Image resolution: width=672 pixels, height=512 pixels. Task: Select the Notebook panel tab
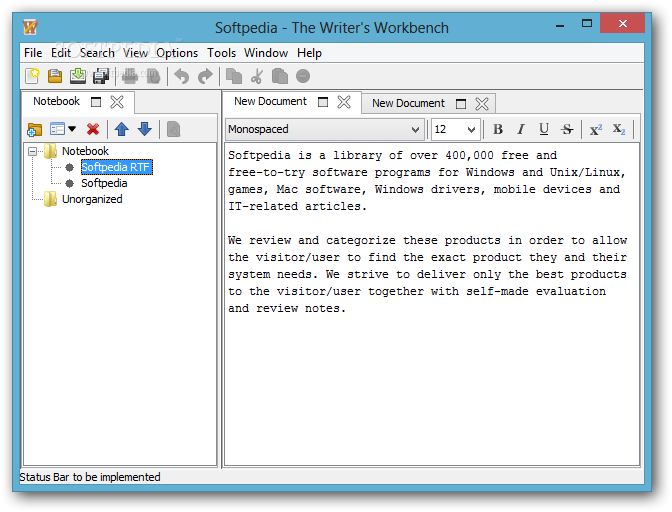point(57,102)
